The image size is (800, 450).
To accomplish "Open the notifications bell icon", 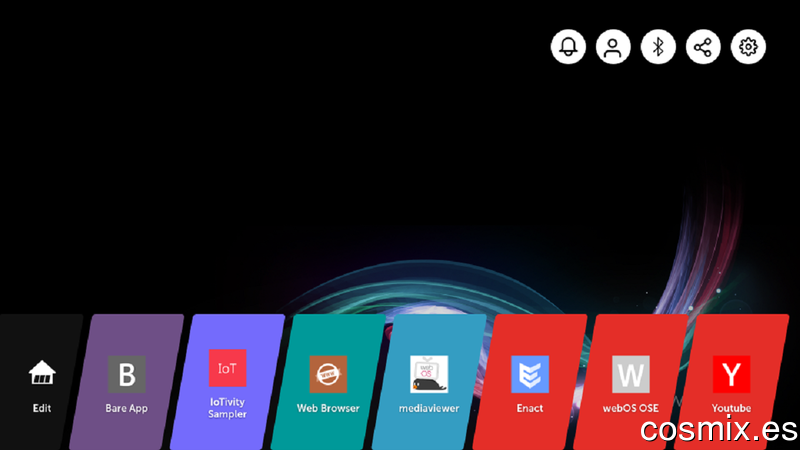I will coord(568,47).
